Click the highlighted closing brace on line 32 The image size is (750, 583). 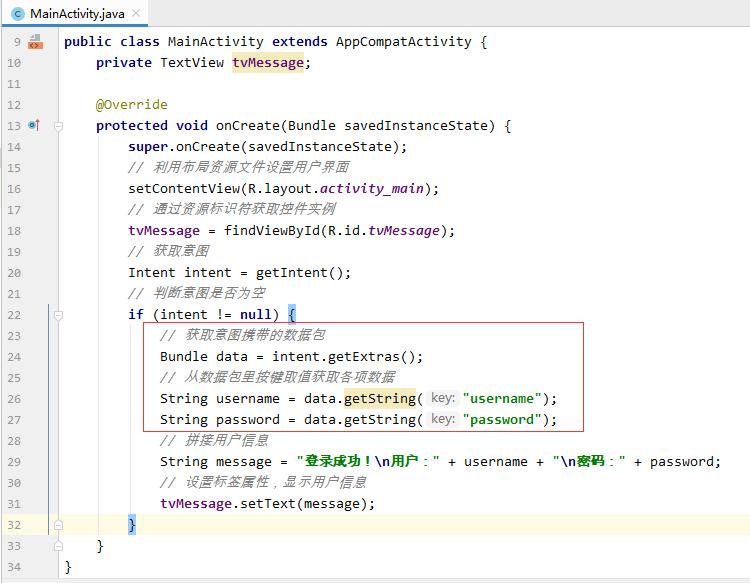tap(132, 525)
